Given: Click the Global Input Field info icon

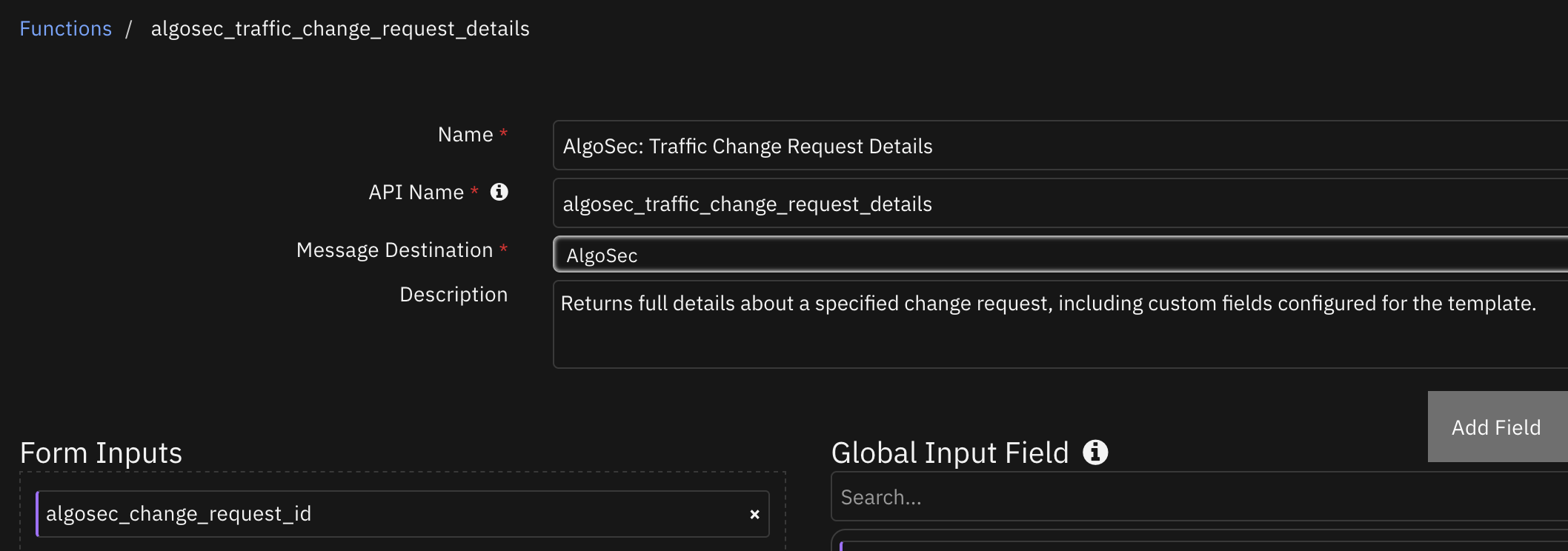Looking at the screenshot, I should pyautogui.click(x=1095, y=452).
